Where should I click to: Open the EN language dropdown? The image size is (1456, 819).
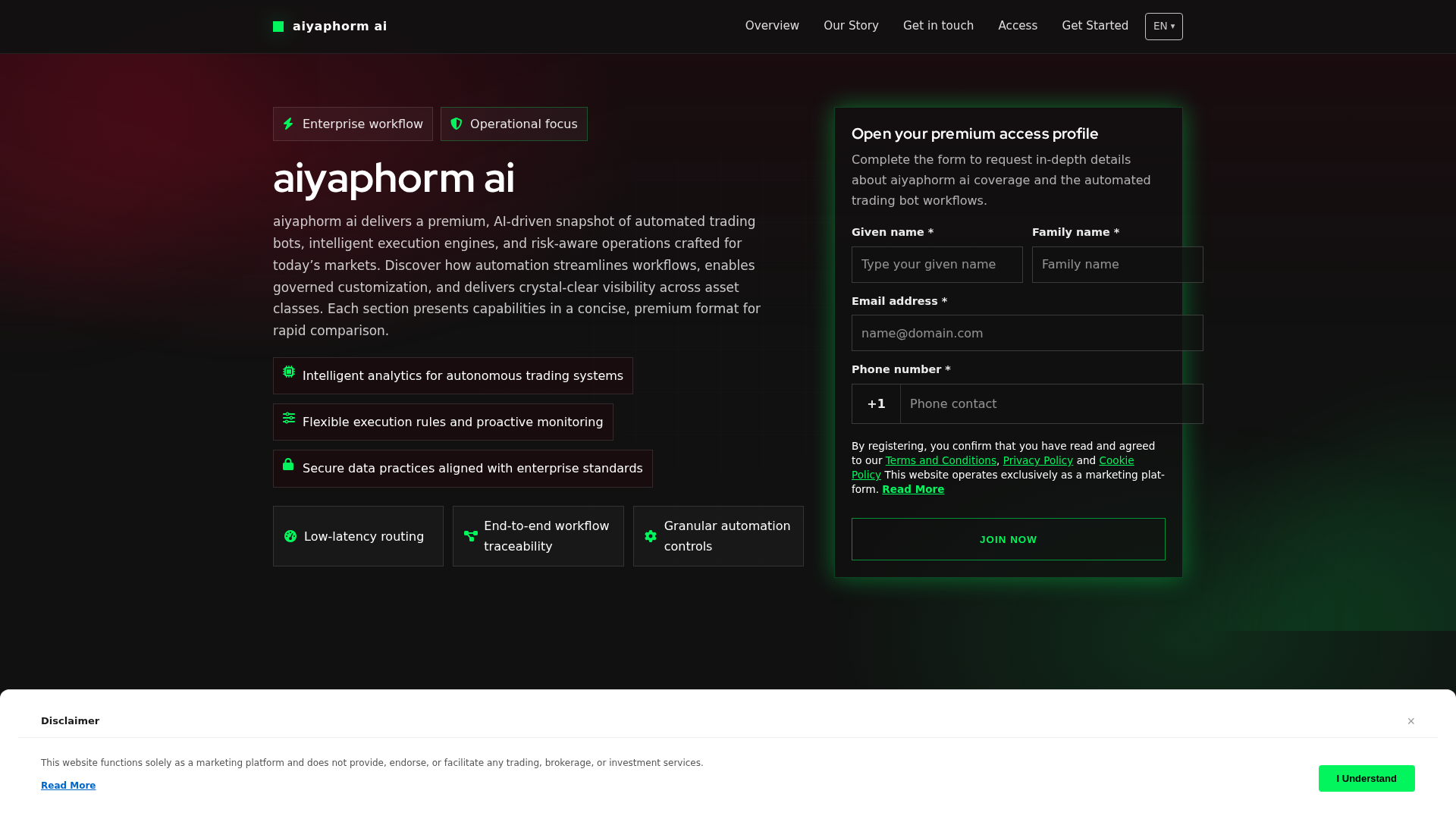coord(1164,27)
